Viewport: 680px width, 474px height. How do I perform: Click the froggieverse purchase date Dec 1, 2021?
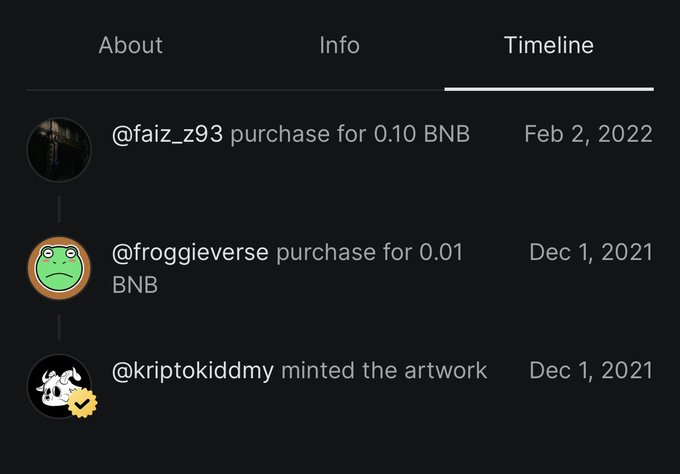coord(591,252)
